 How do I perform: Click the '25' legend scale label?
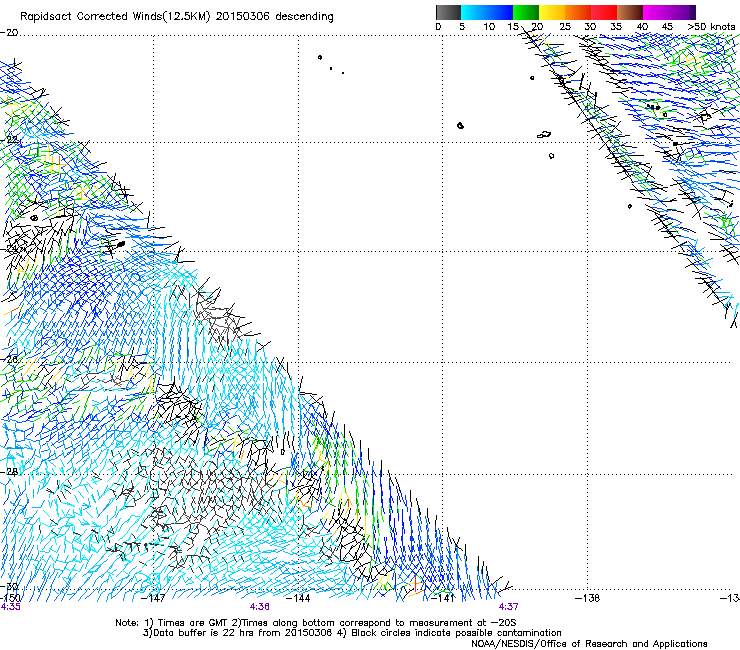tap(565, 26)
